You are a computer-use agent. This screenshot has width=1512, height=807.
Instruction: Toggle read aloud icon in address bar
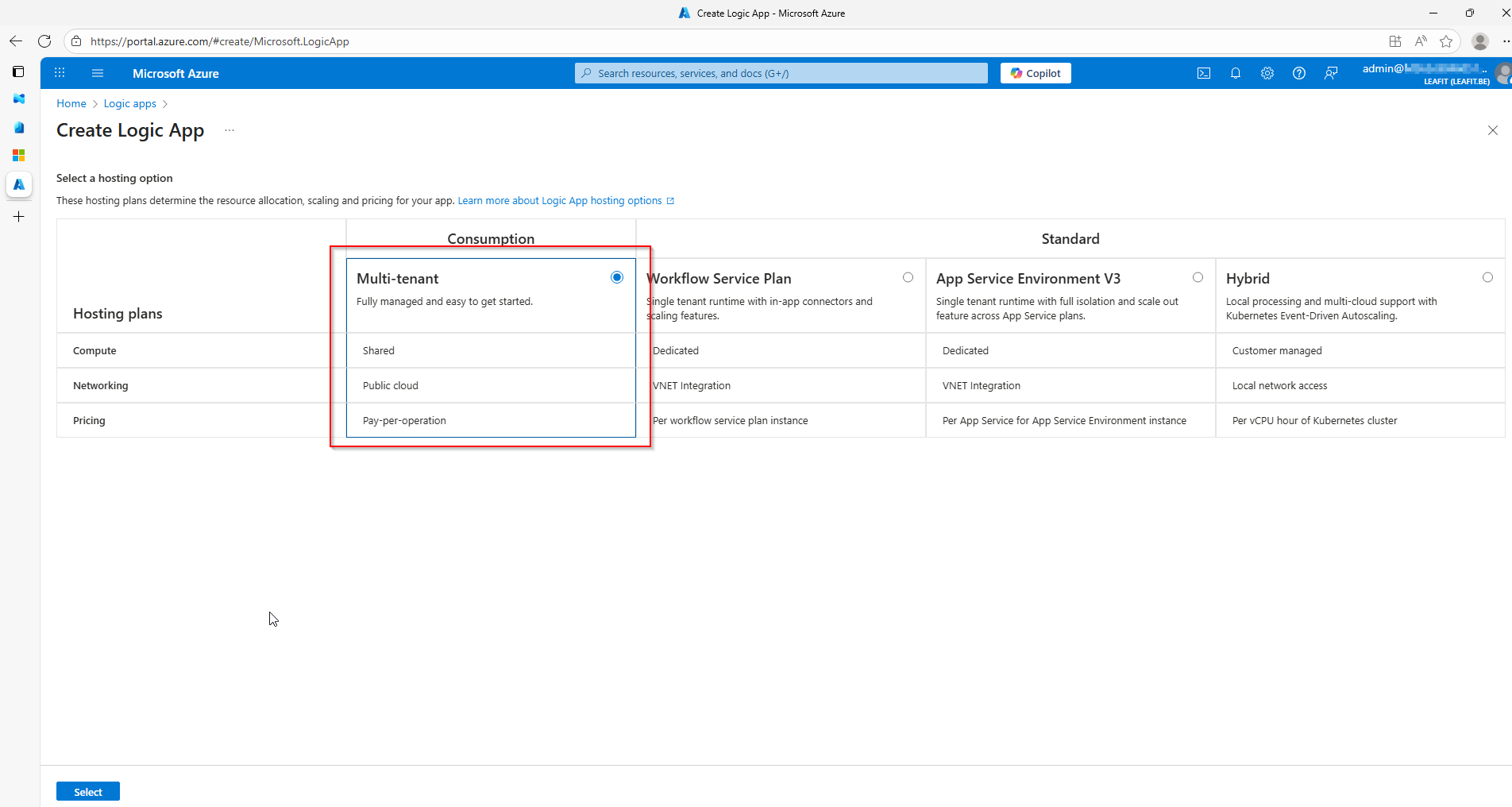click(x=1421, y=41)
